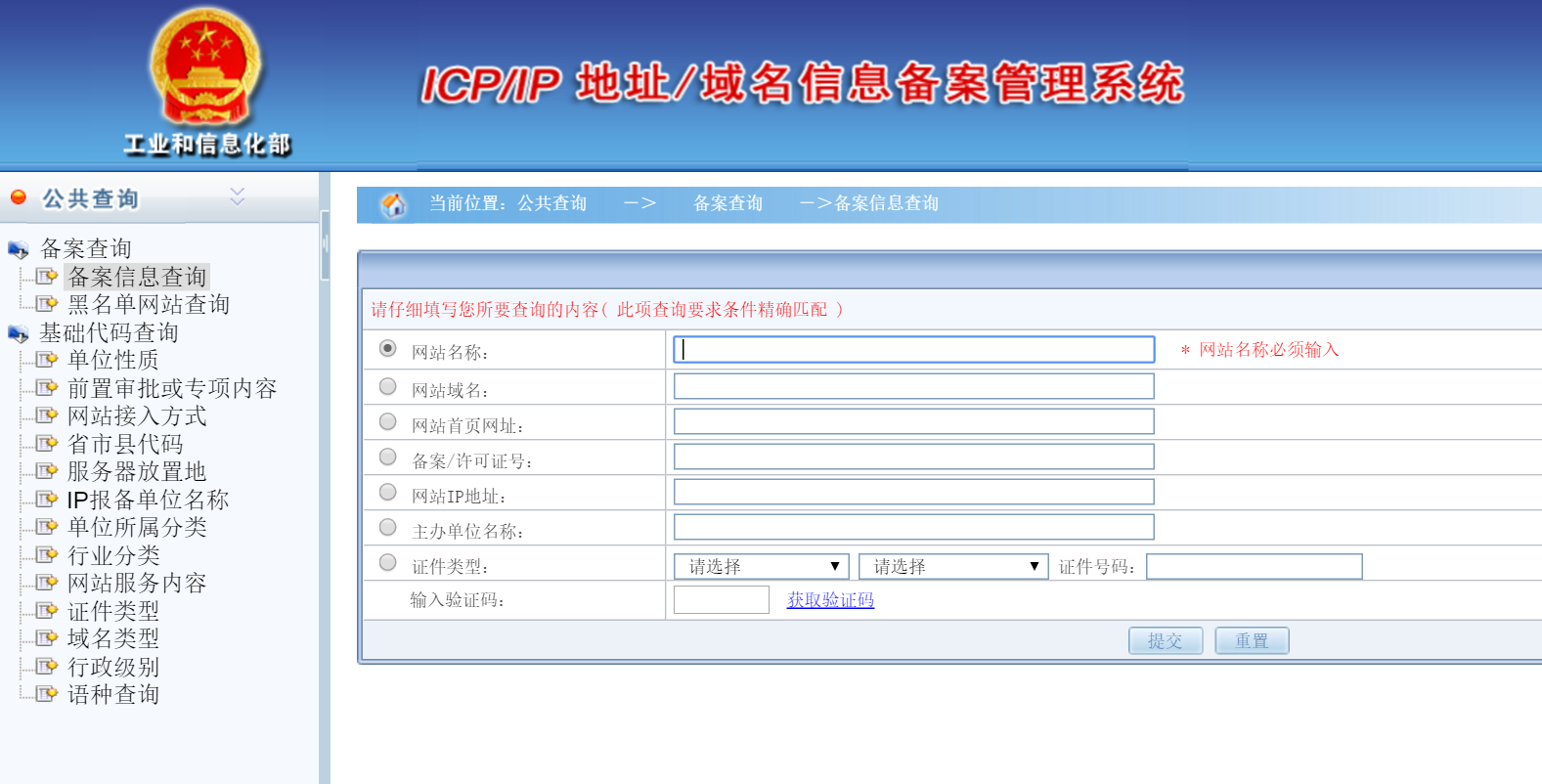Focus the 主办单位名称 text field
Image resolution: width=1542 pixels, height=784 pixels.
pos(914,527)
